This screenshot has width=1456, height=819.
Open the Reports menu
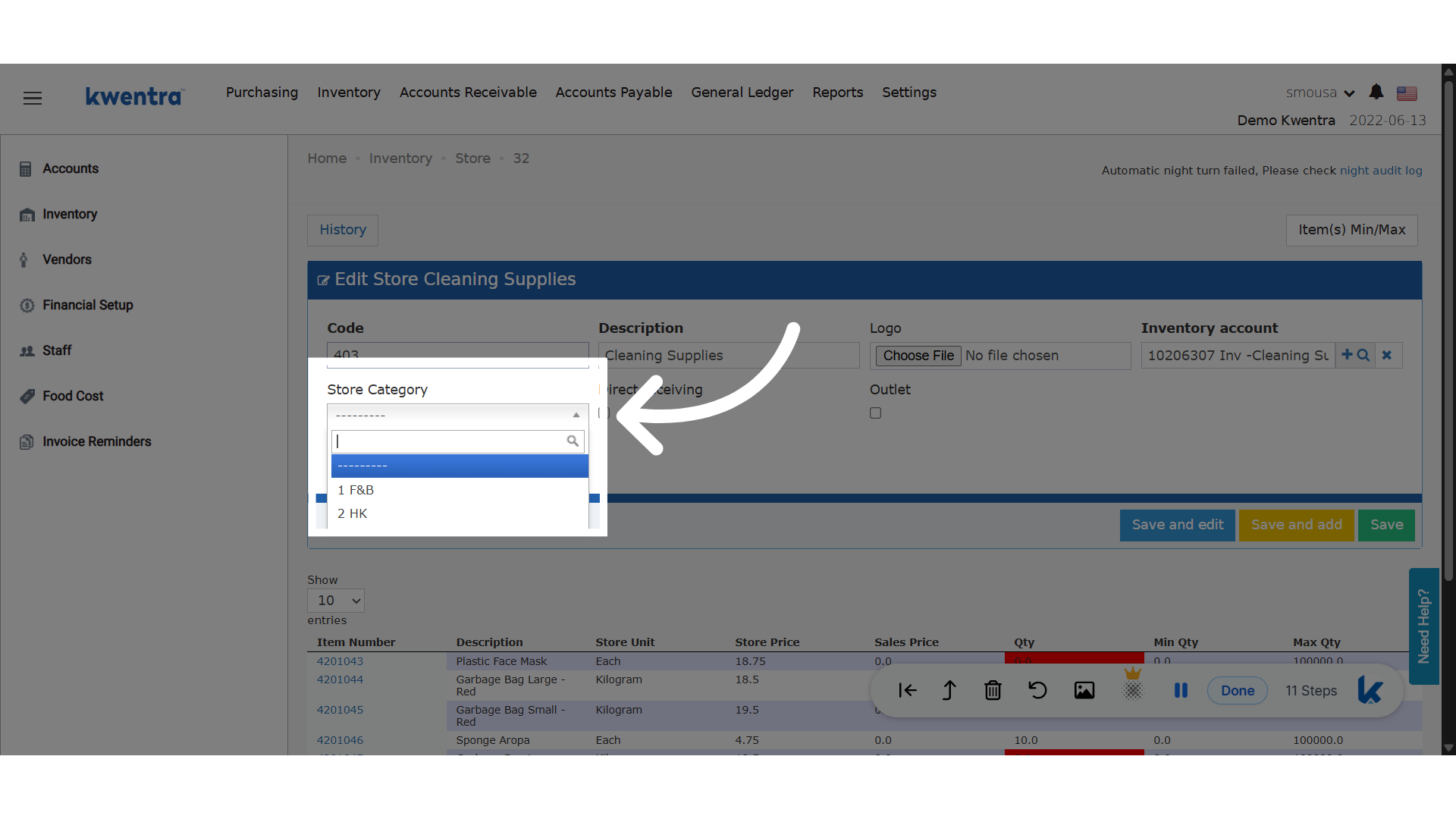pos(837,93)
